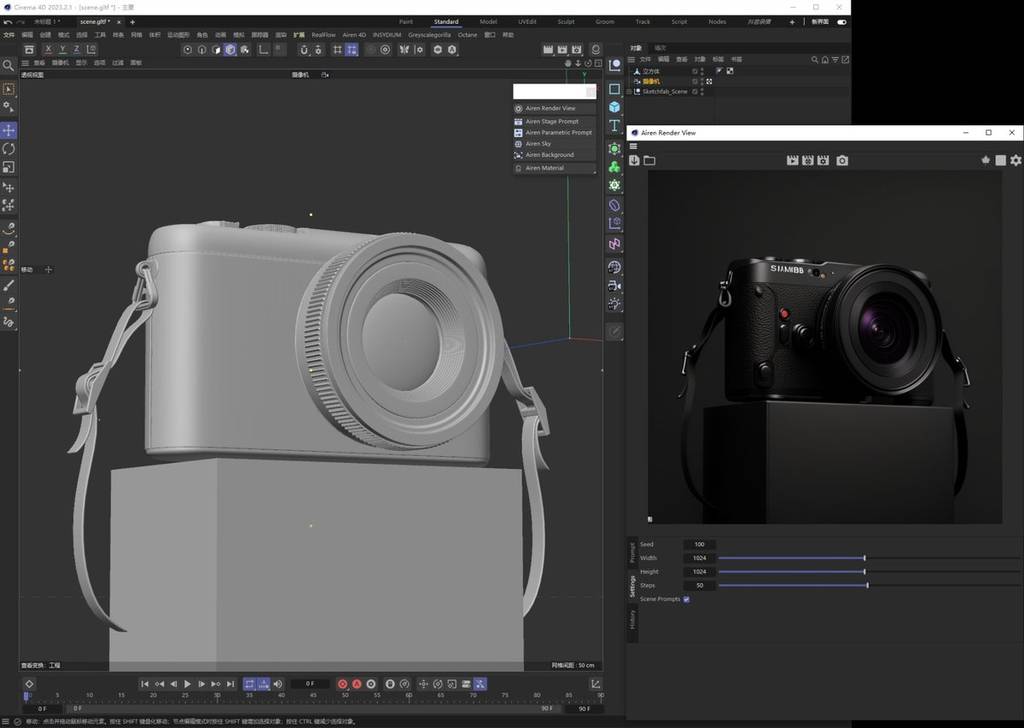This screenshot has height=728, width=1024.
Task: Select the Move tool in left toolbar
Action: click(8, 131)
